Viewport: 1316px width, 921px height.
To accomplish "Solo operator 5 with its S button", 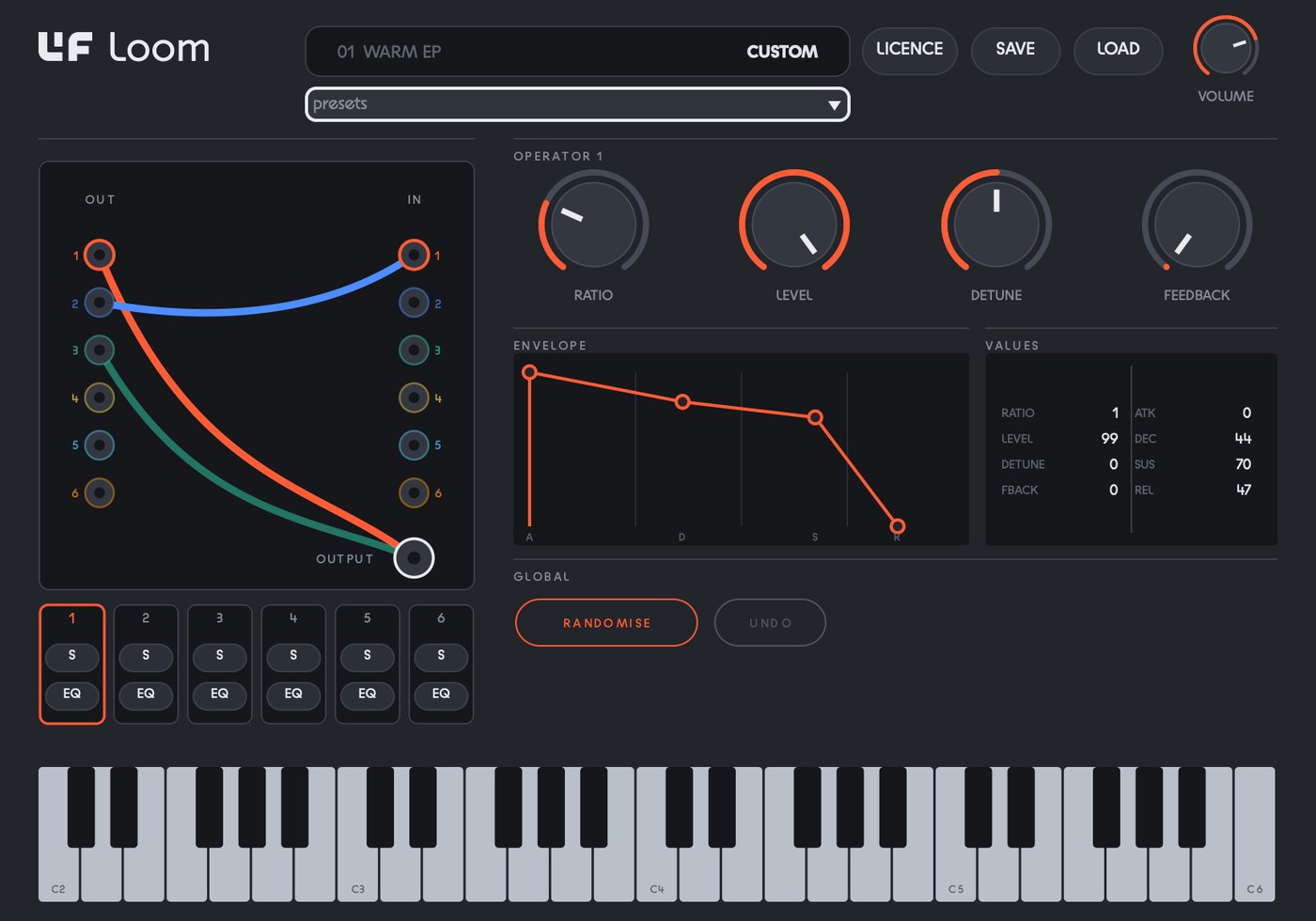I will tap(368, 656).
